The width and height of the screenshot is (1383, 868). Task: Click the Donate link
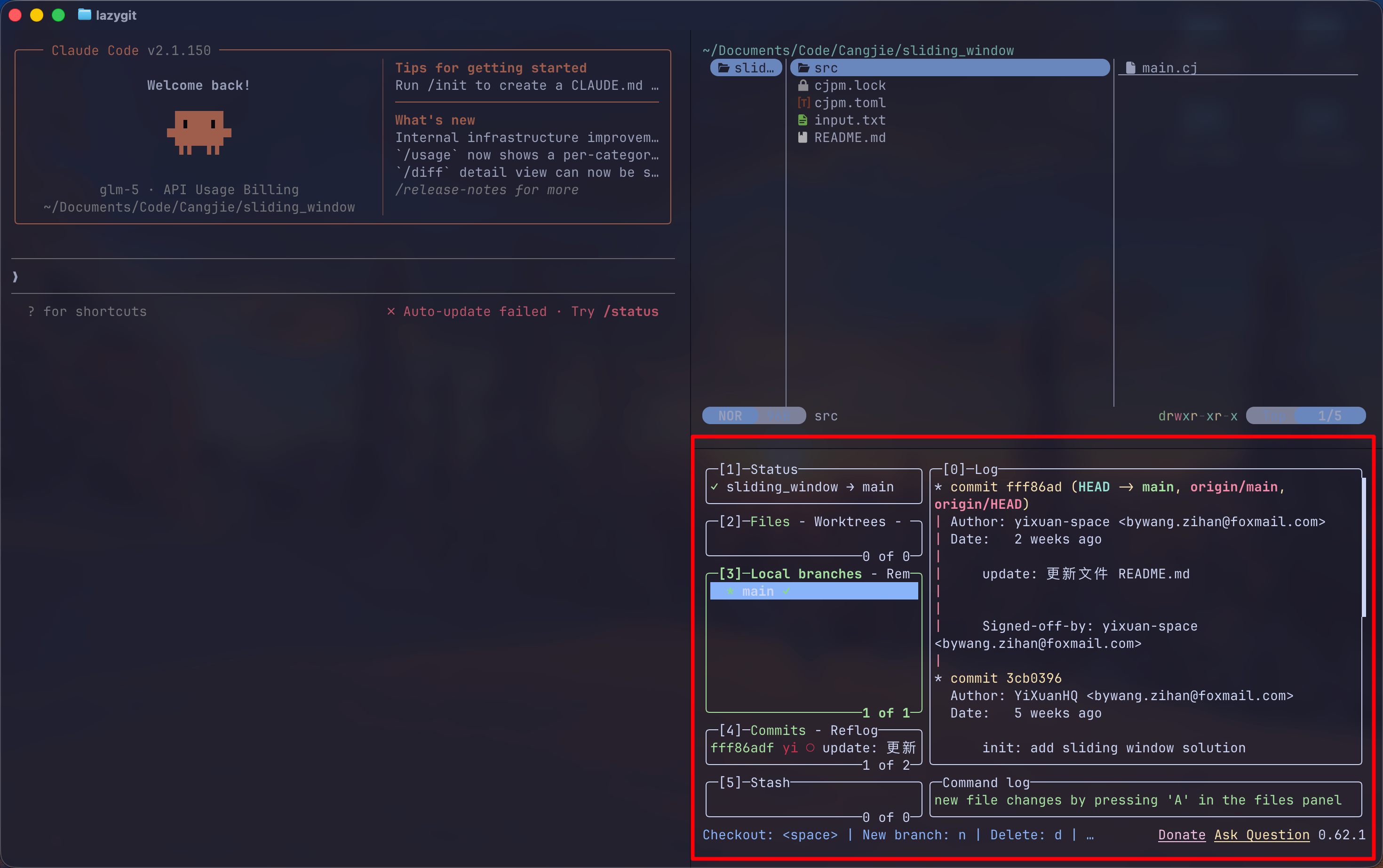pos(1181,834)
